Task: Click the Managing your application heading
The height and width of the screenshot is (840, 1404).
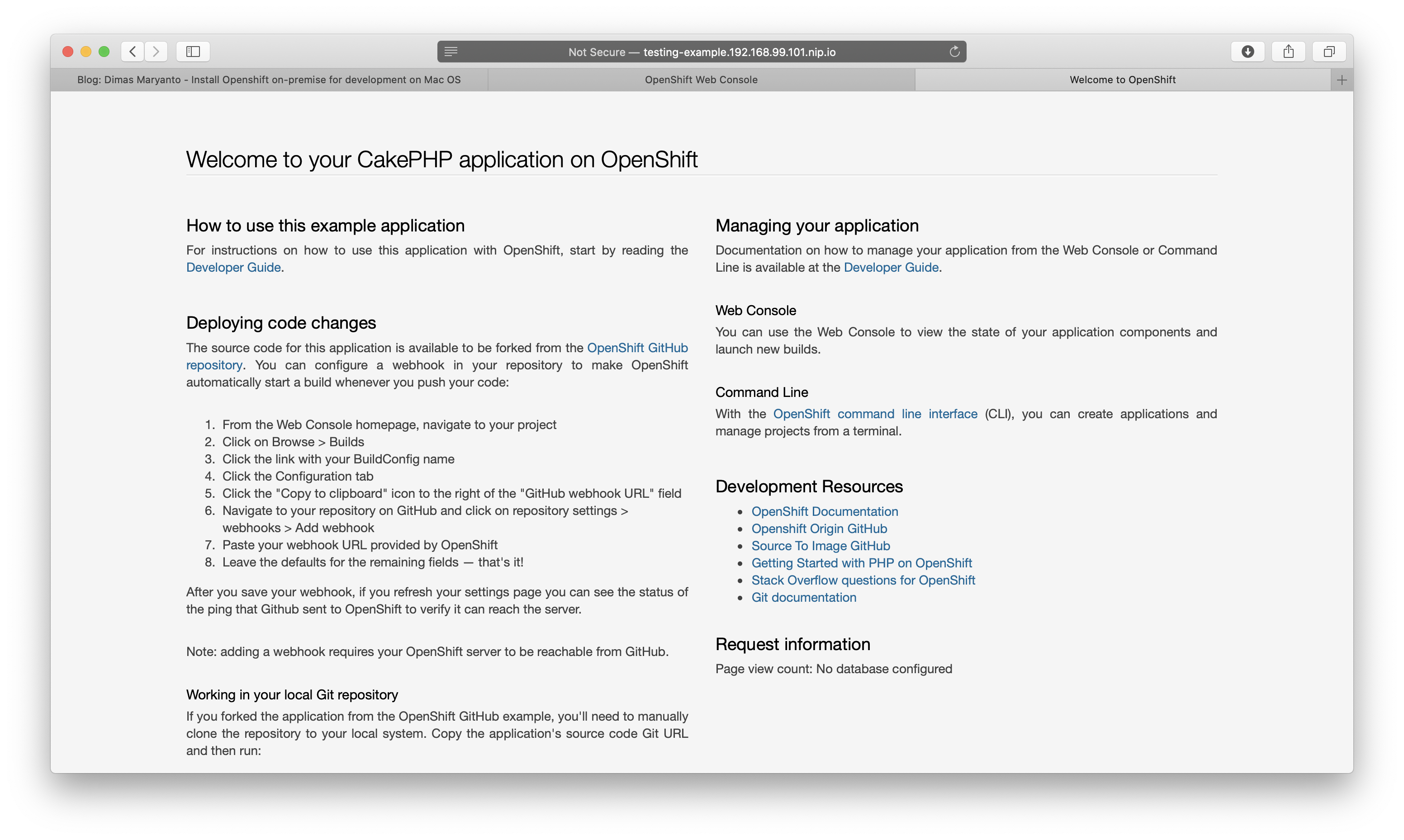Action: [817, 225]
